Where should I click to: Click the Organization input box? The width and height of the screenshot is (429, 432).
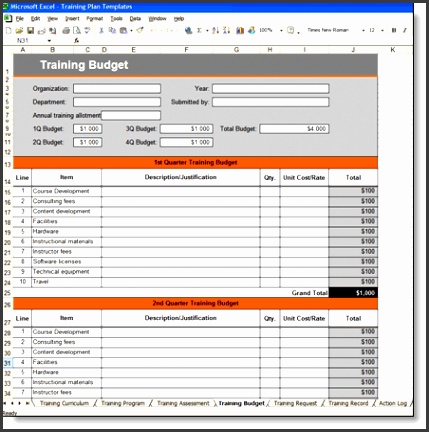[x=117, y=89]
